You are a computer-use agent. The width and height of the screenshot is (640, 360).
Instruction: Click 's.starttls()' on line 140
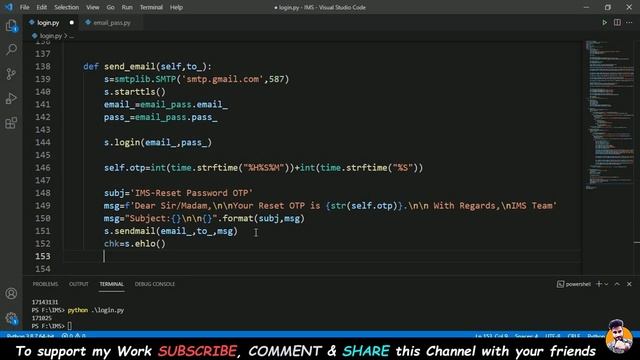pos(135,91)
